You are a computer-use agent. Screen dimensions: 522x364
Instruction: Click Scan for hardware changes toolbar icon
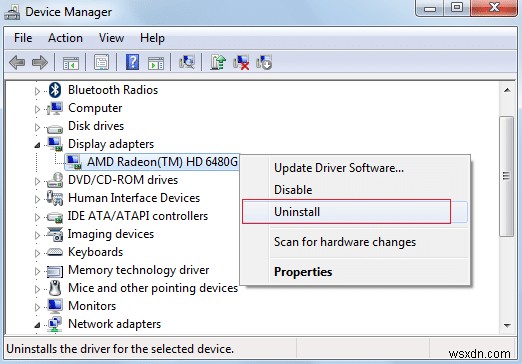187,62
